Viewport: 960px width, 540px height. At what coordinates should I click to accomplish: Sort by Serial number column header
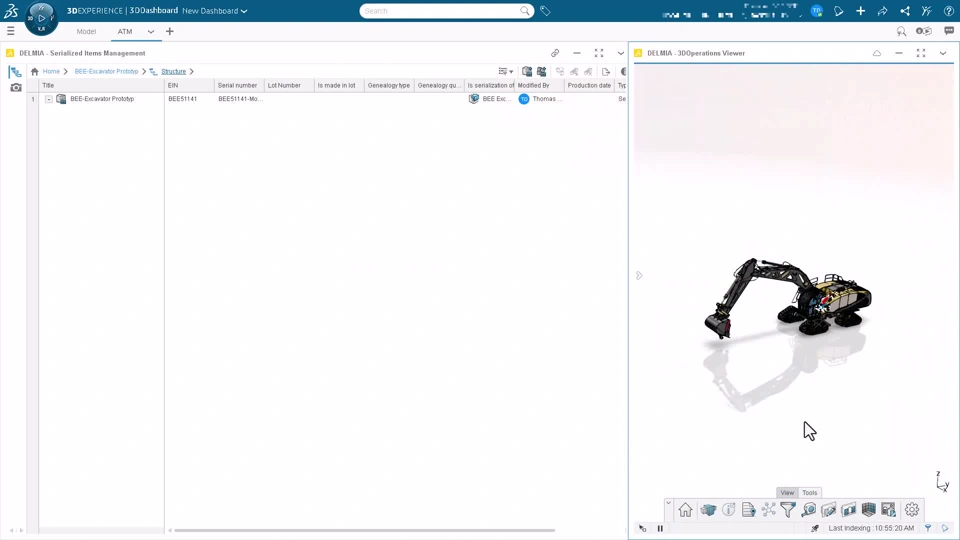[239, 85]
